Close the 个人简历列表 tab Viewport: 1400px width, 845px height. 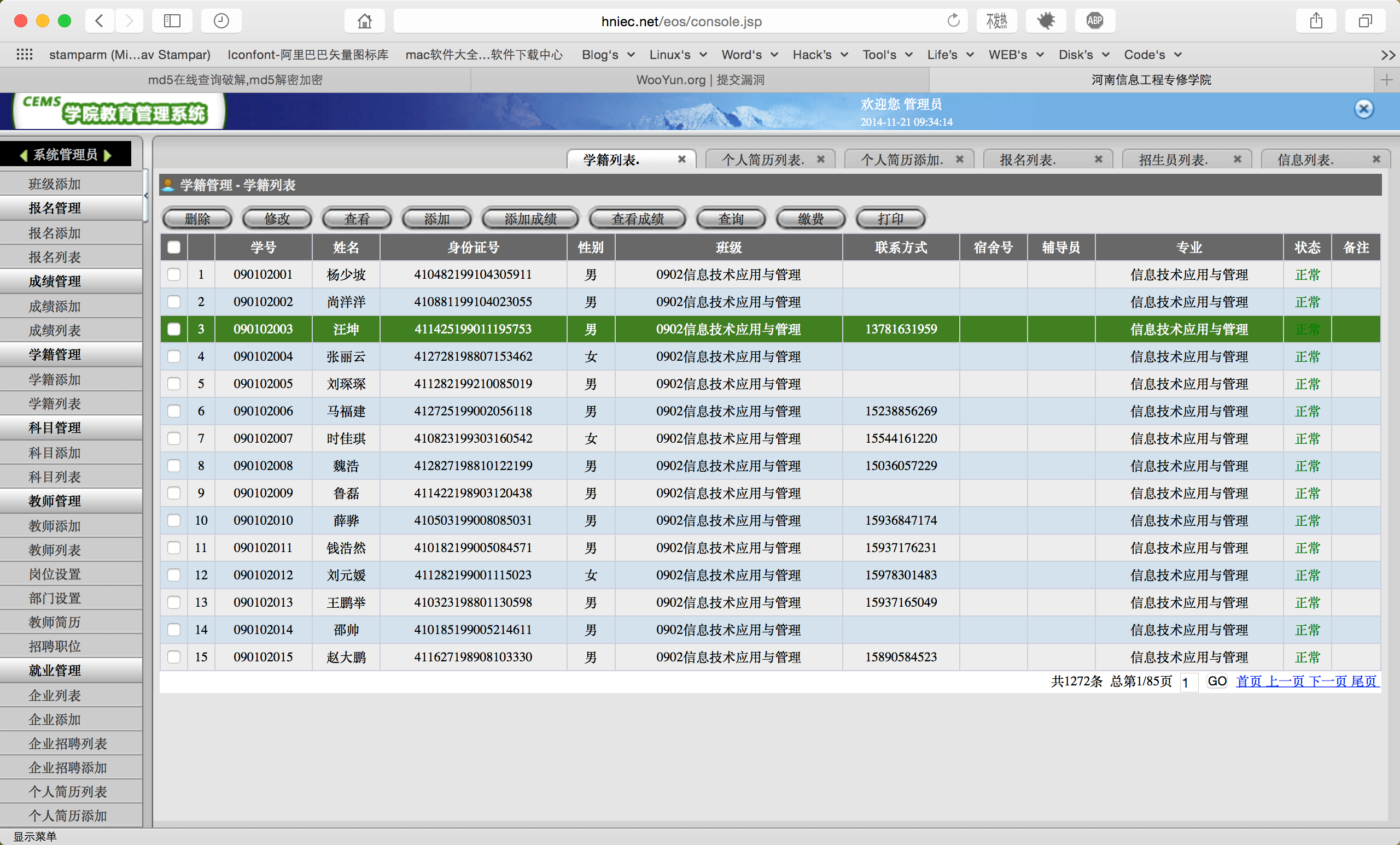(820, 160)
